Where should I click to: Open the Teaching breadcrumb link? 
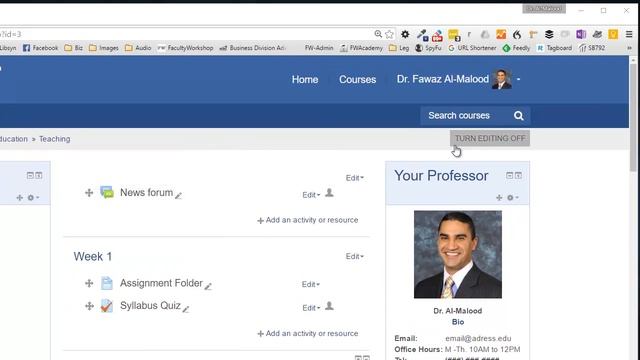click(x=55, y=139)
